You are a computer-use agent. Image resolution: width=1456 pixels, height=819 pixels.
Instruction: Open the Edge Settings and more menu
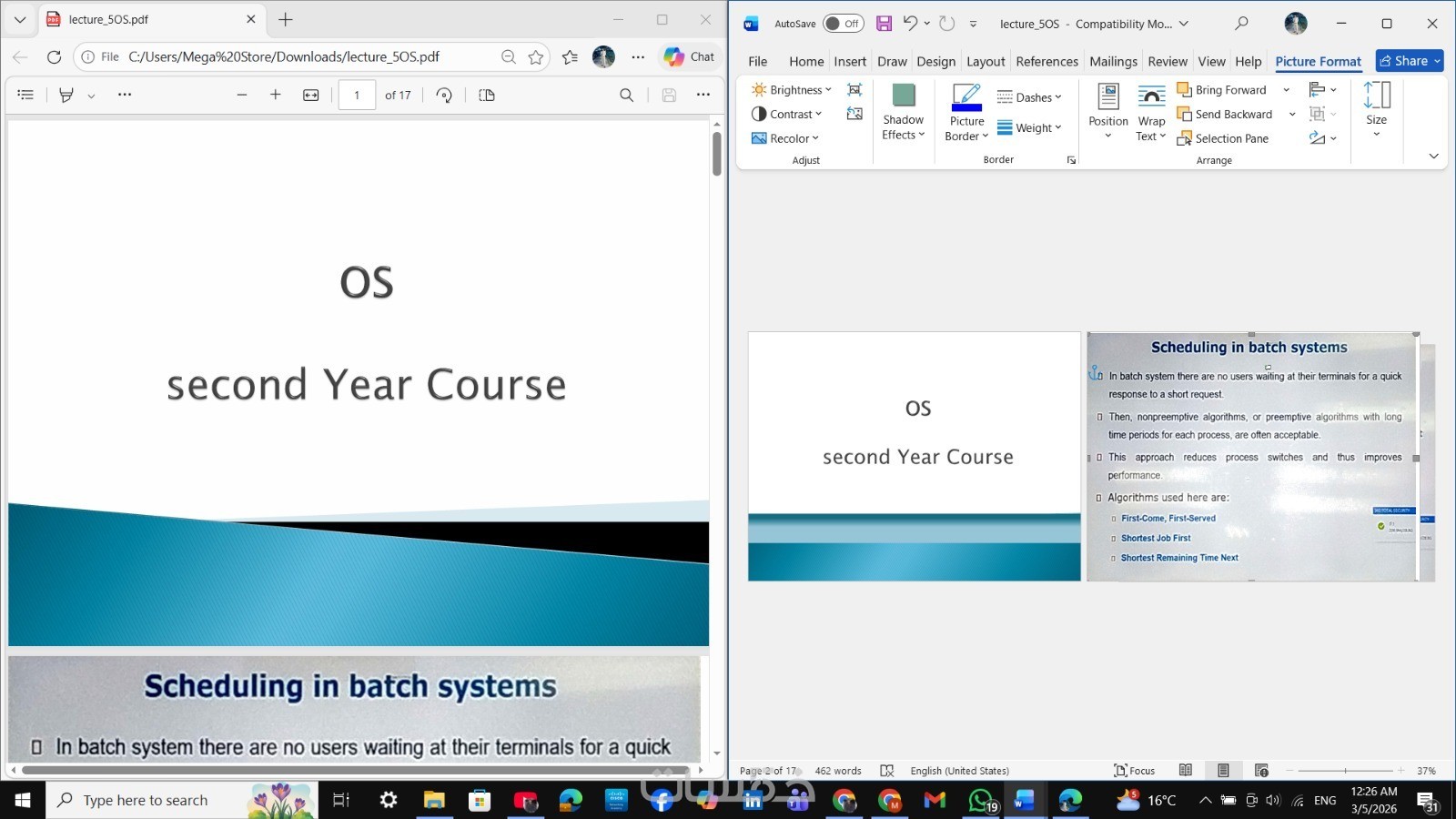[638, 57]
